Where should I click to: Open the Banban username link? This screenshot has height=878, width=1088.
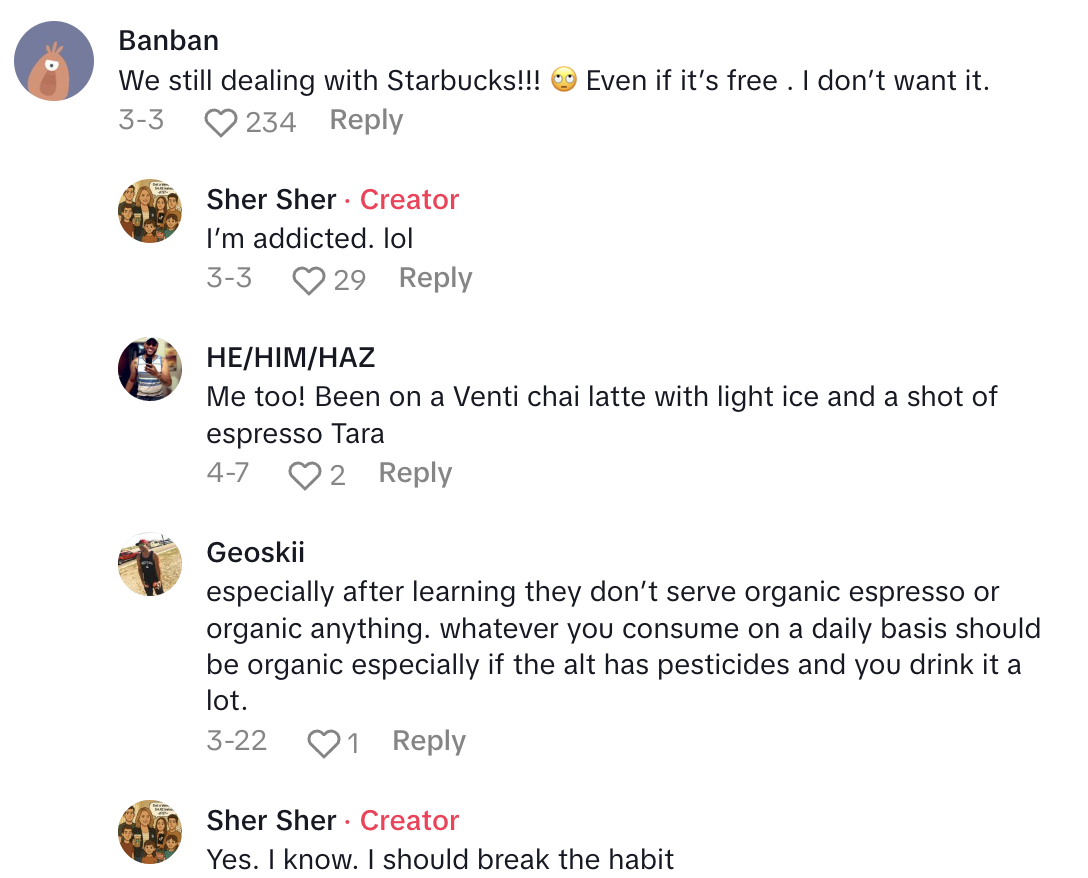168,41
